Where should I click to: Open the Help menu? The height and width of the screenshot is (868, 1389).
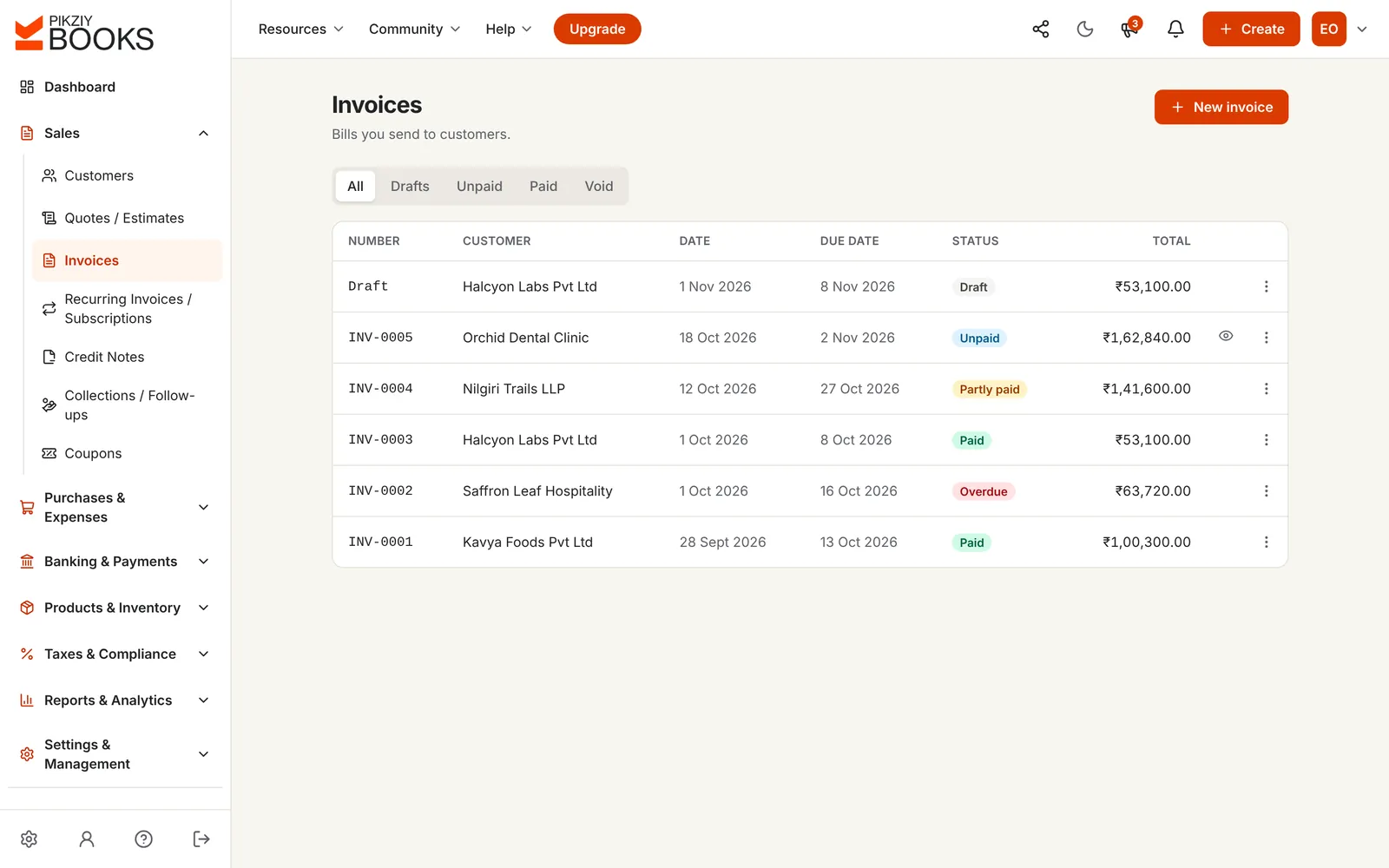[509, 30]
